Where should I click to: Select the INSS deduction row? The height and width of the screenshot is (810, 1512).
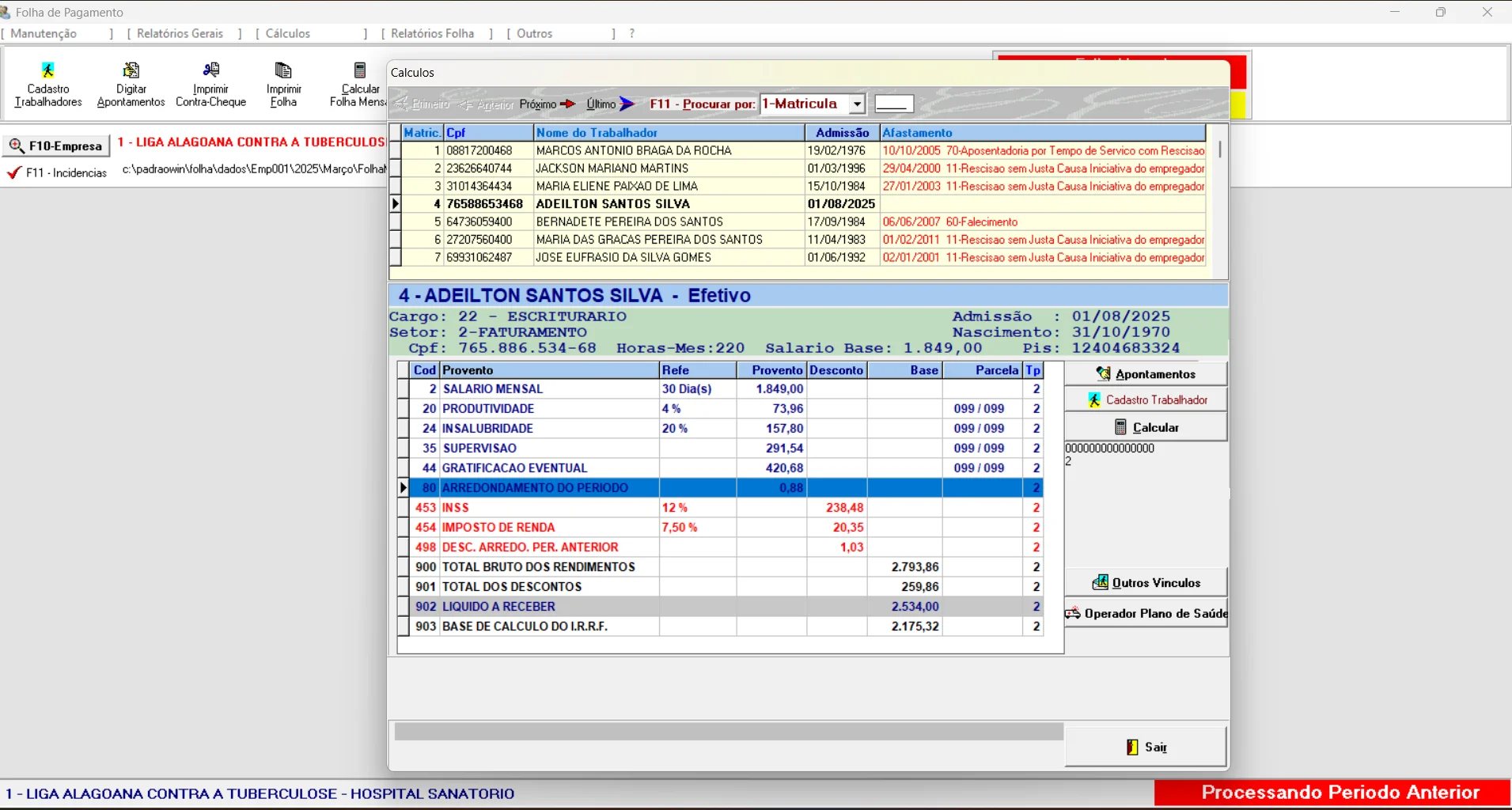(546, 508)
